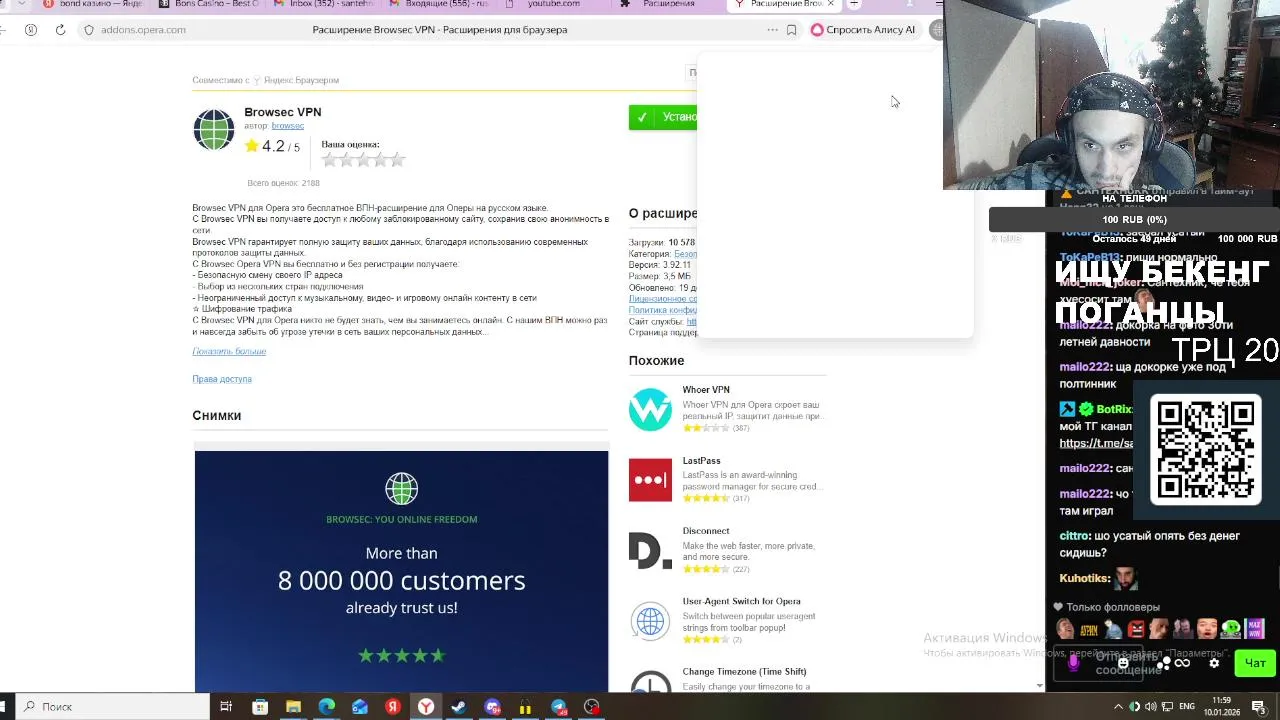Open the 'LastPass' similar extension title

pyautogui.click(x=702, y=461)
